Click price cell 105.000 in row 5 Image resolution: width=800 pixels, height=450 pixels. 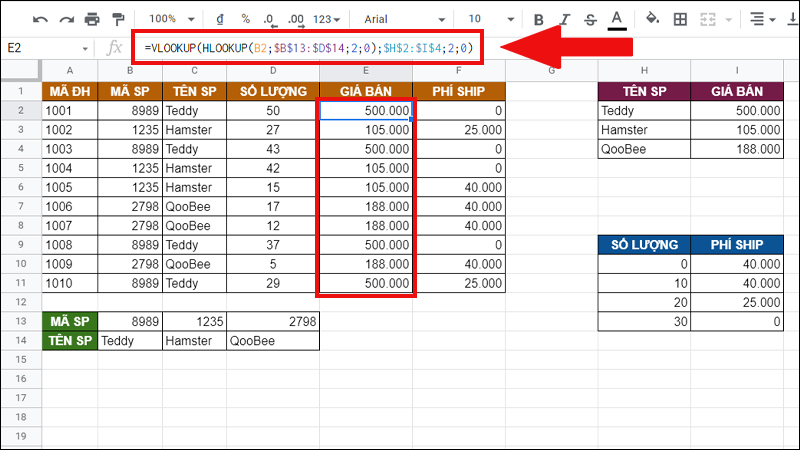click(x=366, y=168)
